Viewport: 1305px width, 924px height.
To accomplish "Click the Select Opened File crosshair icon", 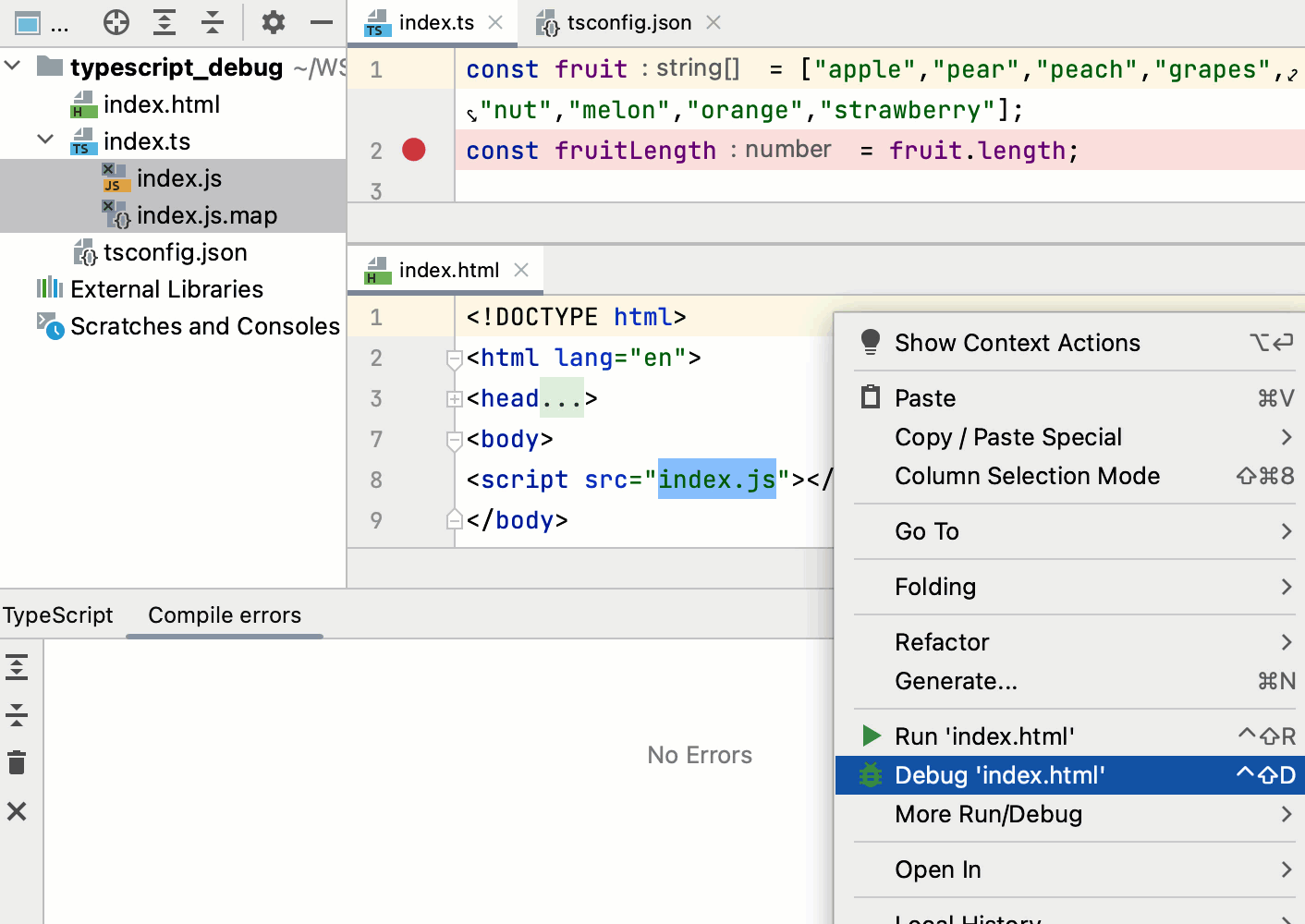I will [116, 23].
